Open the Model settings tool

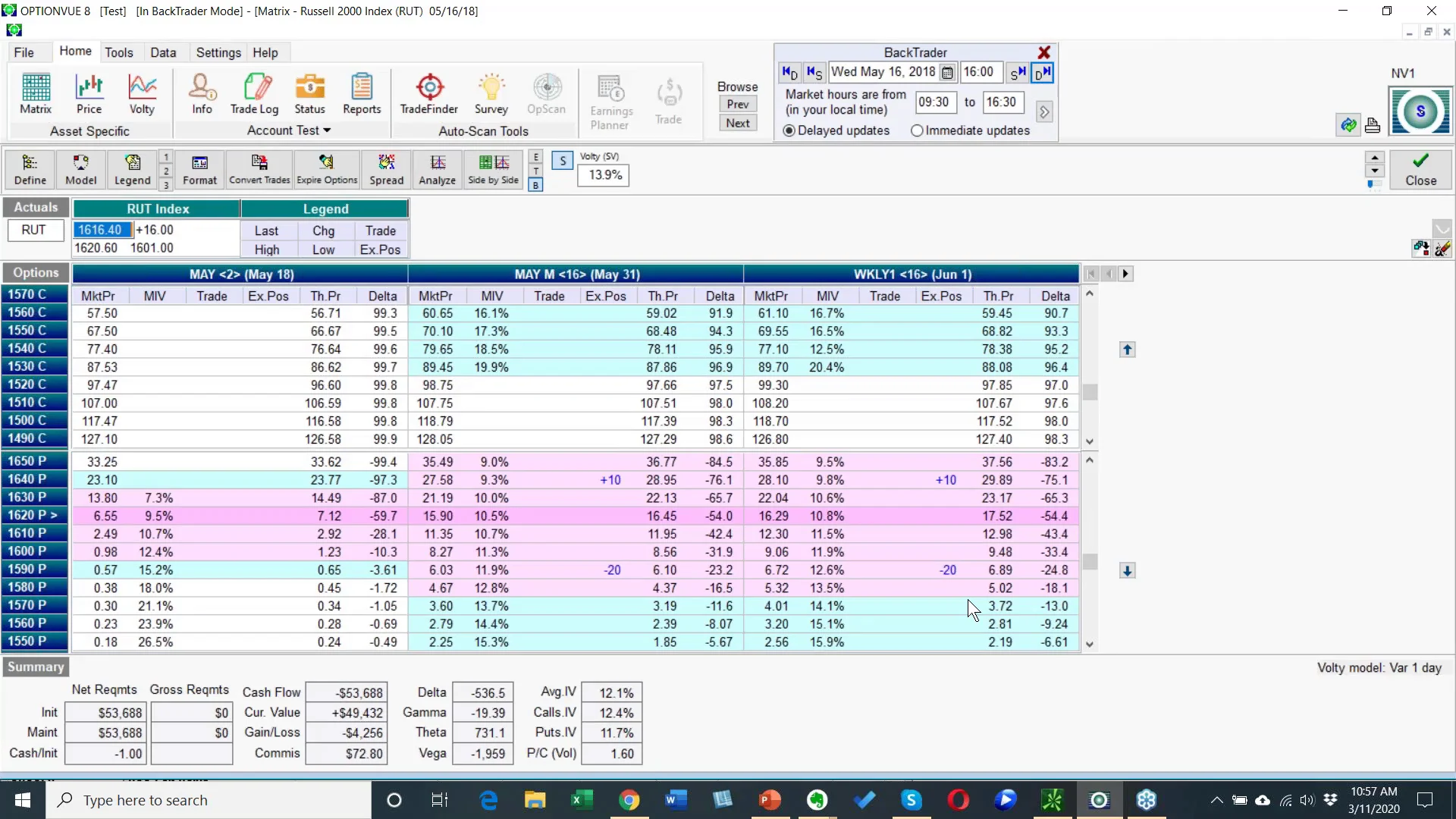(80, 169)
